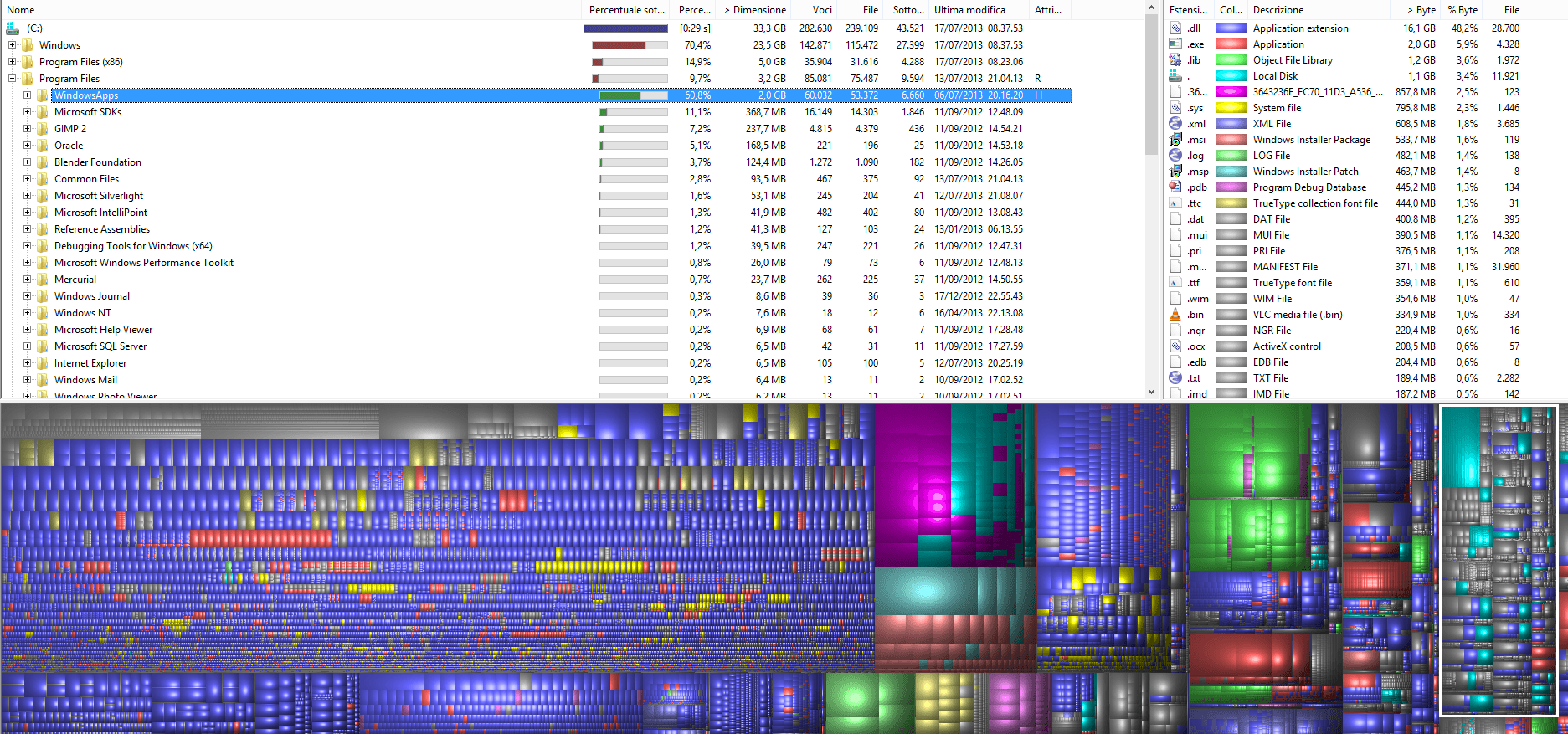Image resolution: width=1568 pixels, height=734 pixels.
Task: Select the MANIFEST File extension row
Action: 1344,267
